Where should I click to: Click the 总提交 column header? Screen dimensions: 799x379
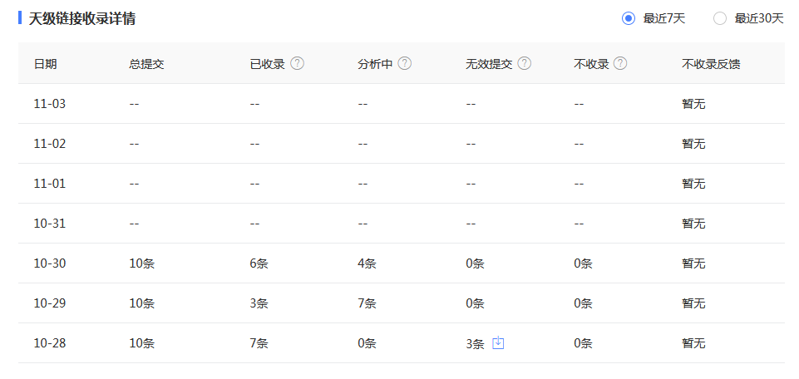pos(147,64)
